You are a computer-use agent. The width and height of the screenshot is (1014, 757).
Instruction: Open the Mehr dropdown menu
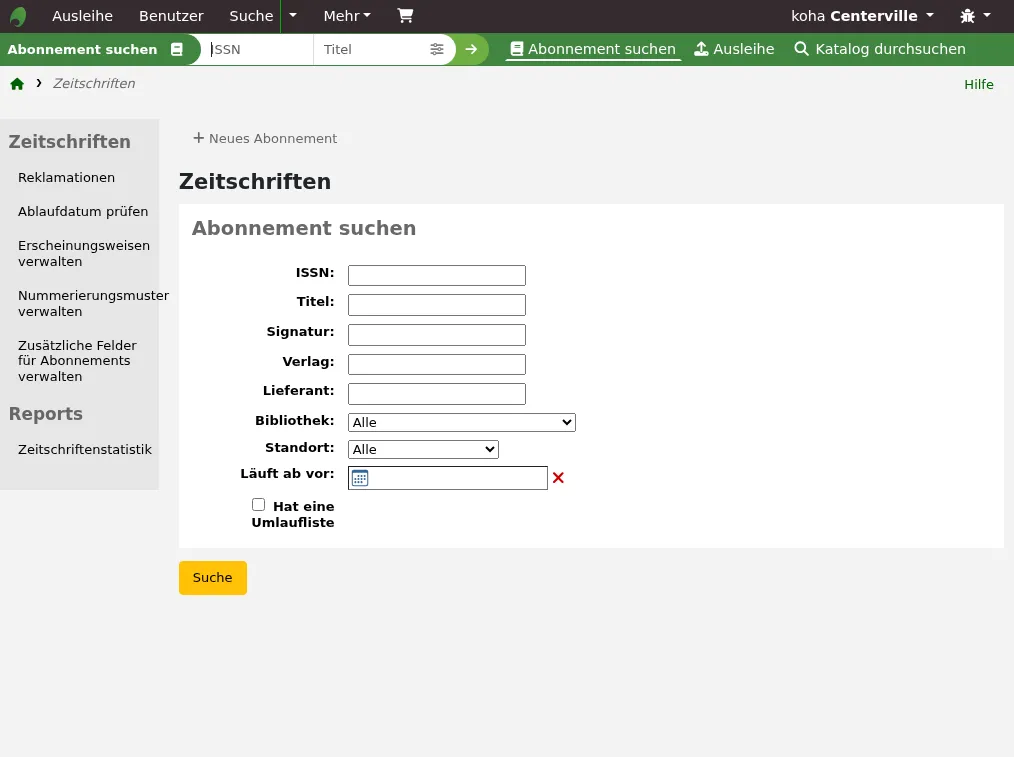[347, 16]
